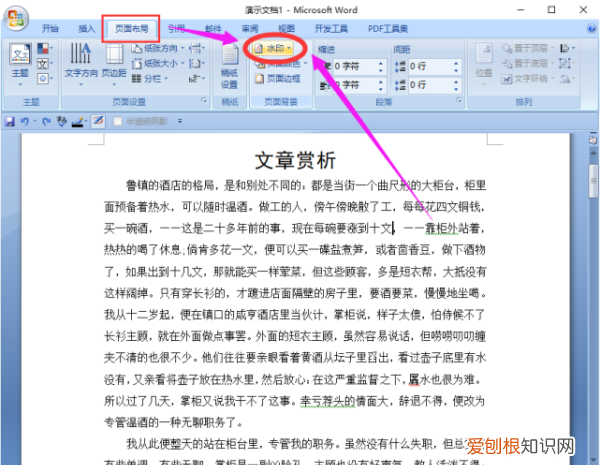The width and height of the screenshot is (600, 465).
Task: Increase spacing before with the up arrow
Action: click(x=456, y=63)
